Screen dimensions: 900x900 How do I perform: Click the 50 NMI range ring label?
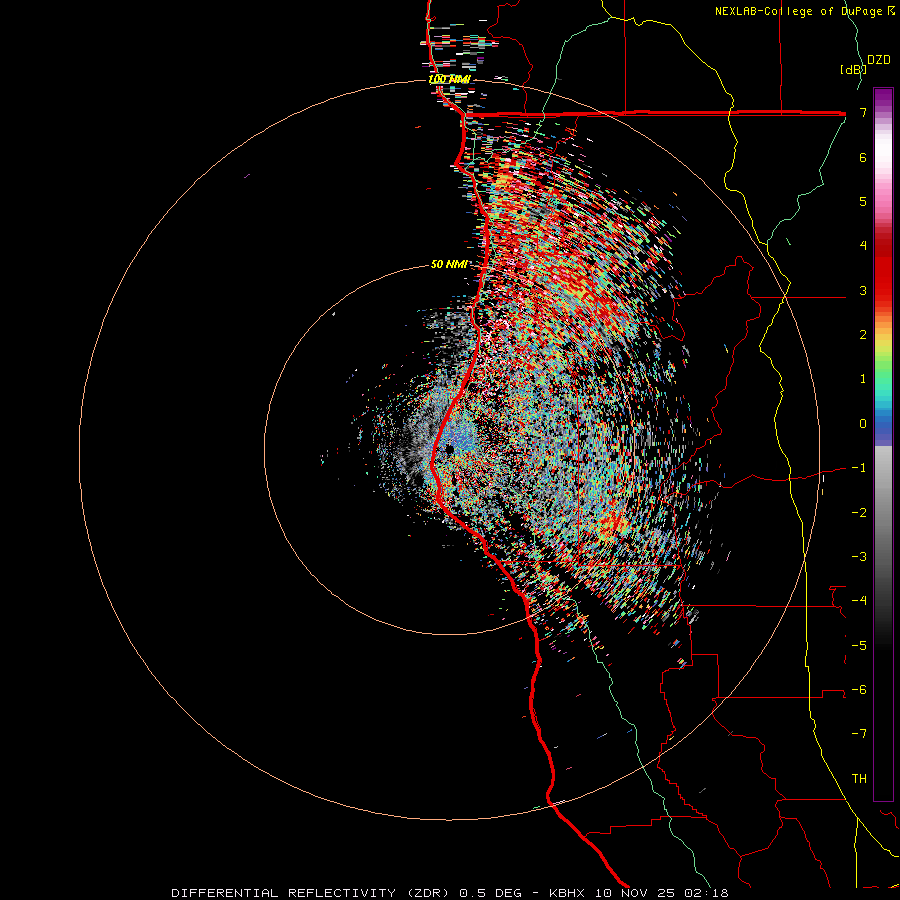tap(449, 264)
